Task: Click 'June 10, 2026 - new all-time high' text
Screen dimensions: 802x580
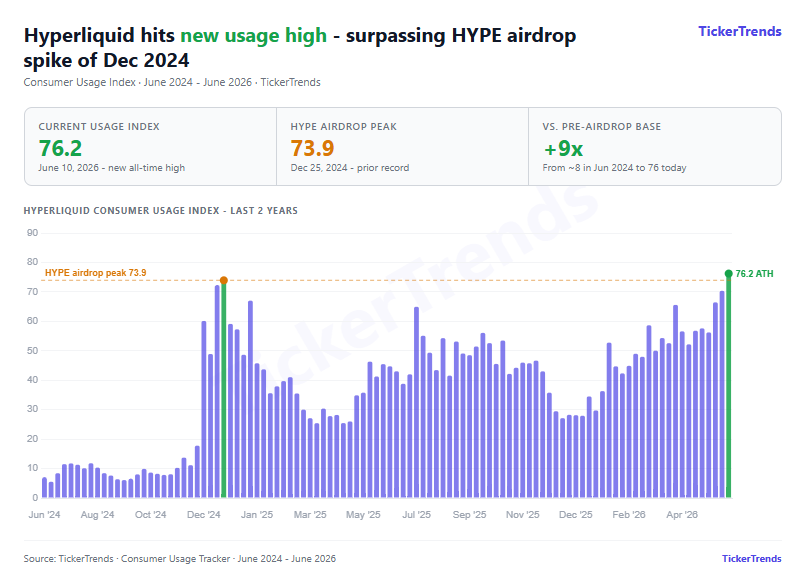Action: pyautogui.click(x=112, y=168)
